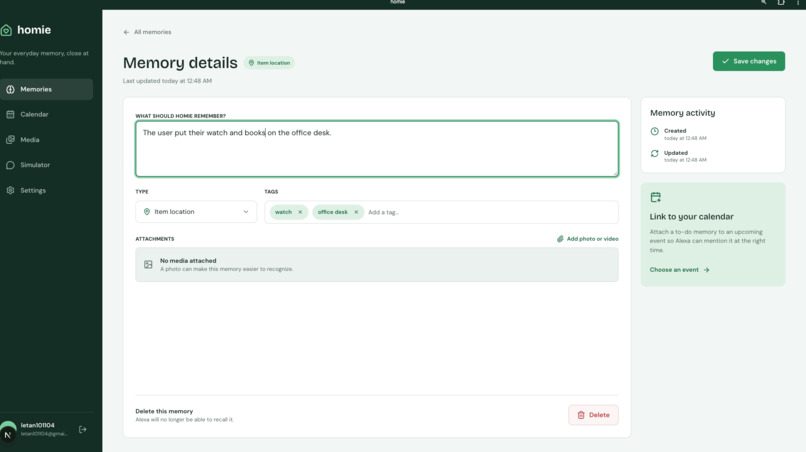This screenshot has width=806, height=452.
Task: Open the Calendar sidebar item
Action: pos(46,114)
